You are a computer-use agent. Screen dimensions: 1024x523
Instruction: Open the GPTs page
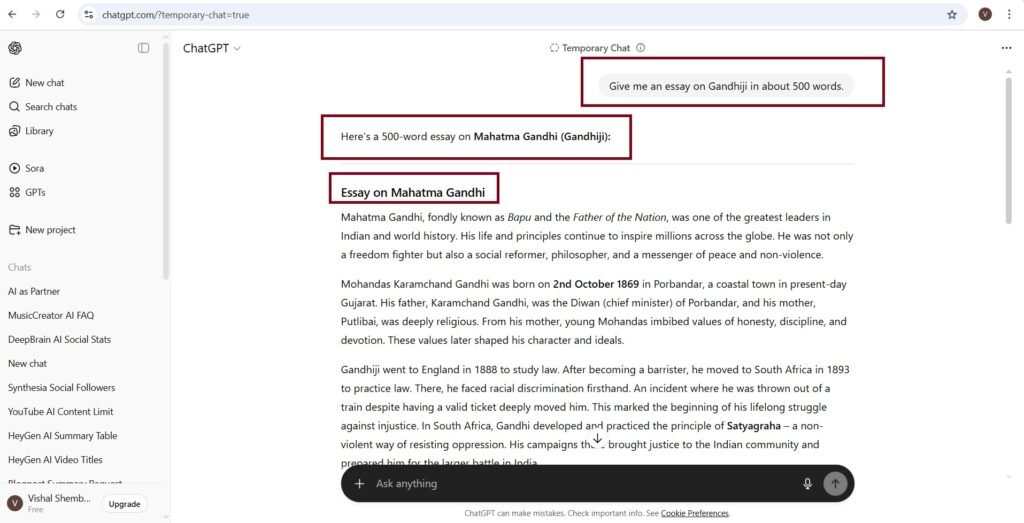click(x=35, y=193)
